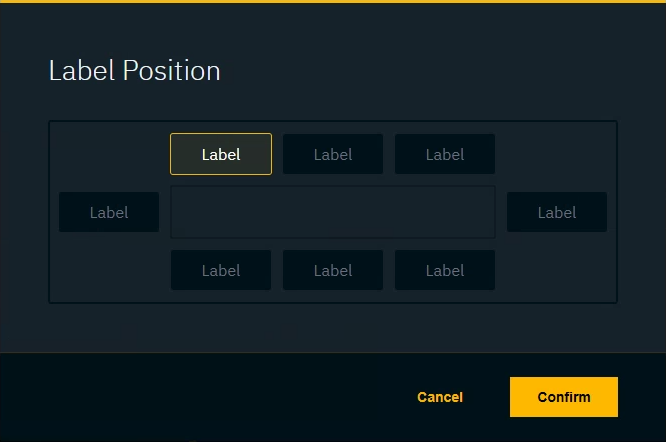Pick the bottom-right label position
This screenshot has height=442, width=666.
tap(445, 270)
